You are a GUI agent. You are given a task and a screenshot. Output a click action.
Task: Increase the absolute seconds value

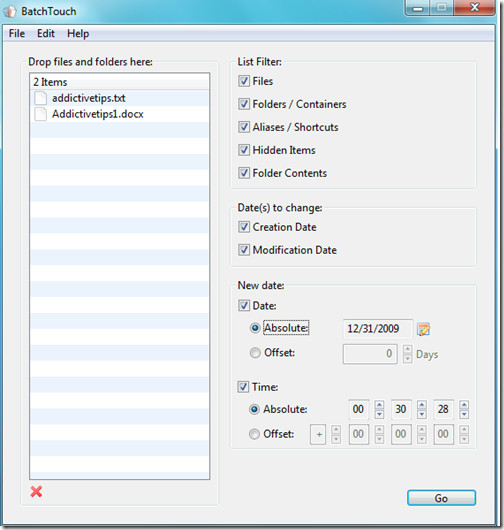(x=464, y=405)
